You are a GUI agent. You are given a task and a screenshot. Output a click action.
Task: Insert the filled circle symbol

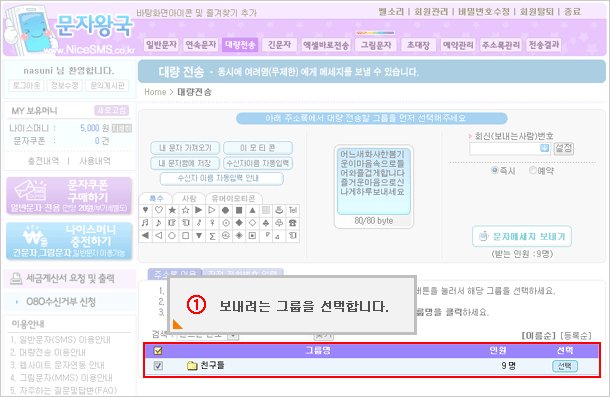coord(226,210)
